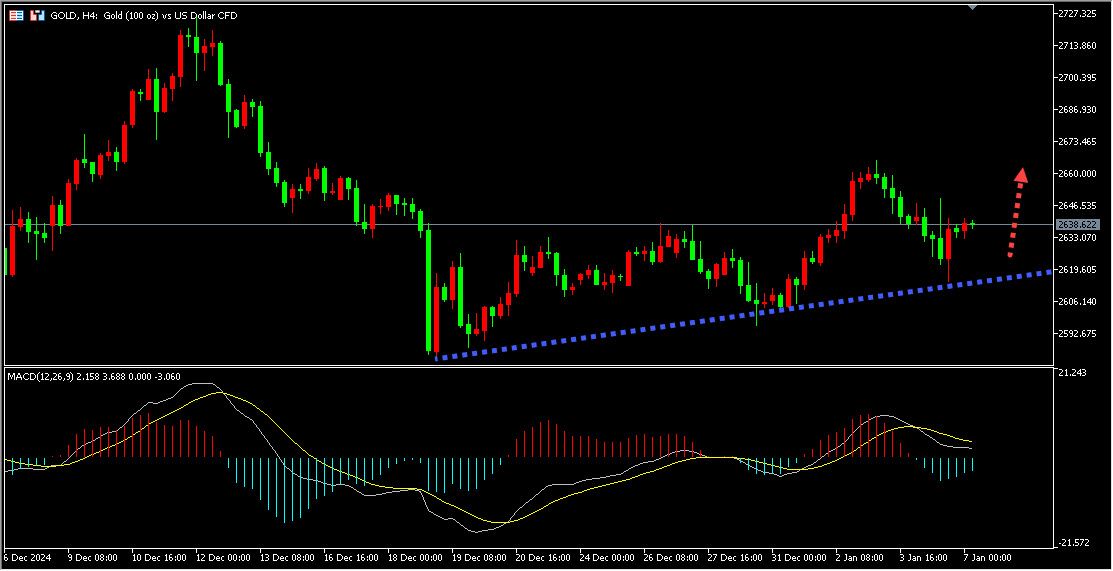Select the red dotted upward arrow
This screenshot has height=571, width=1113.
pos(1016,210)
